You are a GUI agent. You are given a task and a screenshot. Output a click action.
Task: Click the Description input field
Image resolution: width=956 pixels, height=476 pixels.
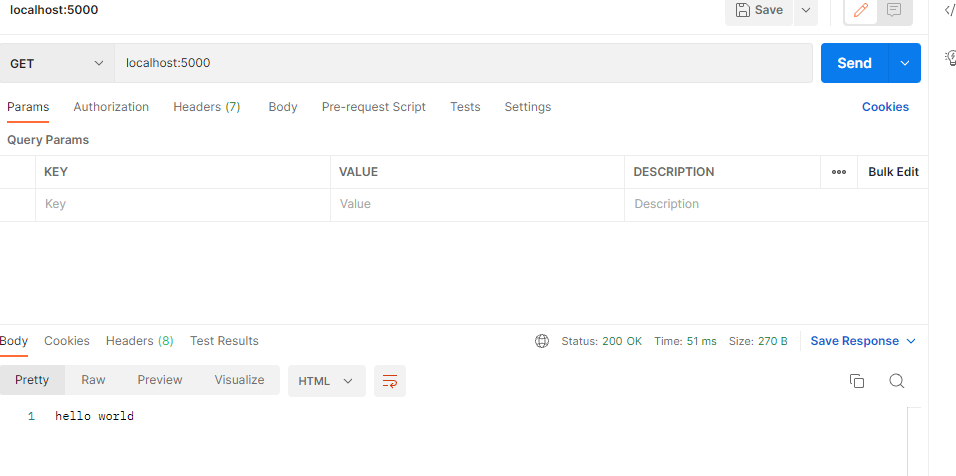point(776,204)
